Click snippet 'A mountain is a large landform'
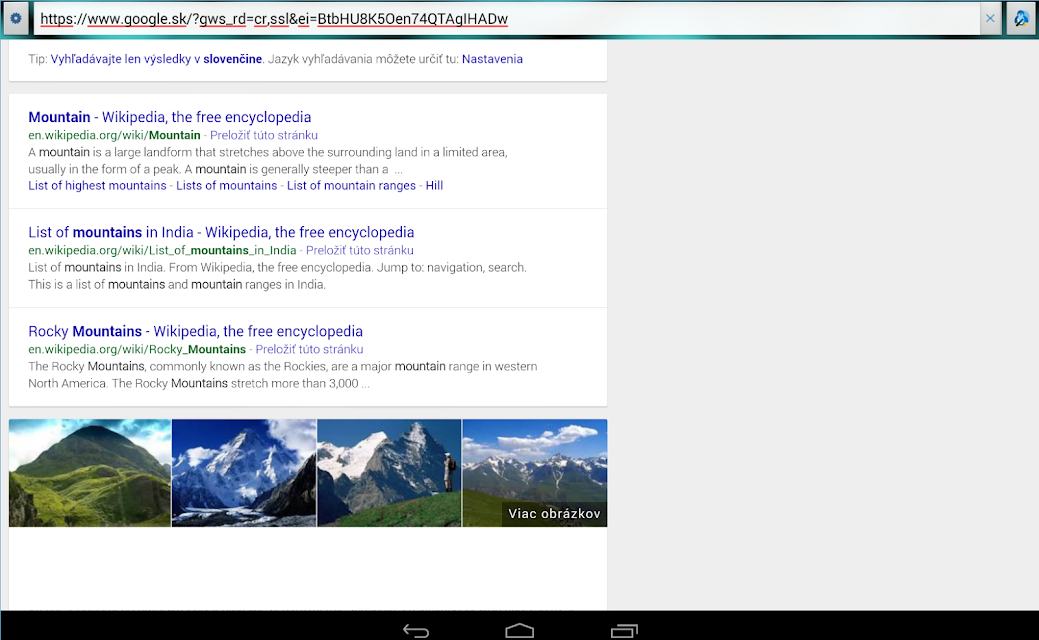The image size is (1039, 640). (x=268, y=161)
